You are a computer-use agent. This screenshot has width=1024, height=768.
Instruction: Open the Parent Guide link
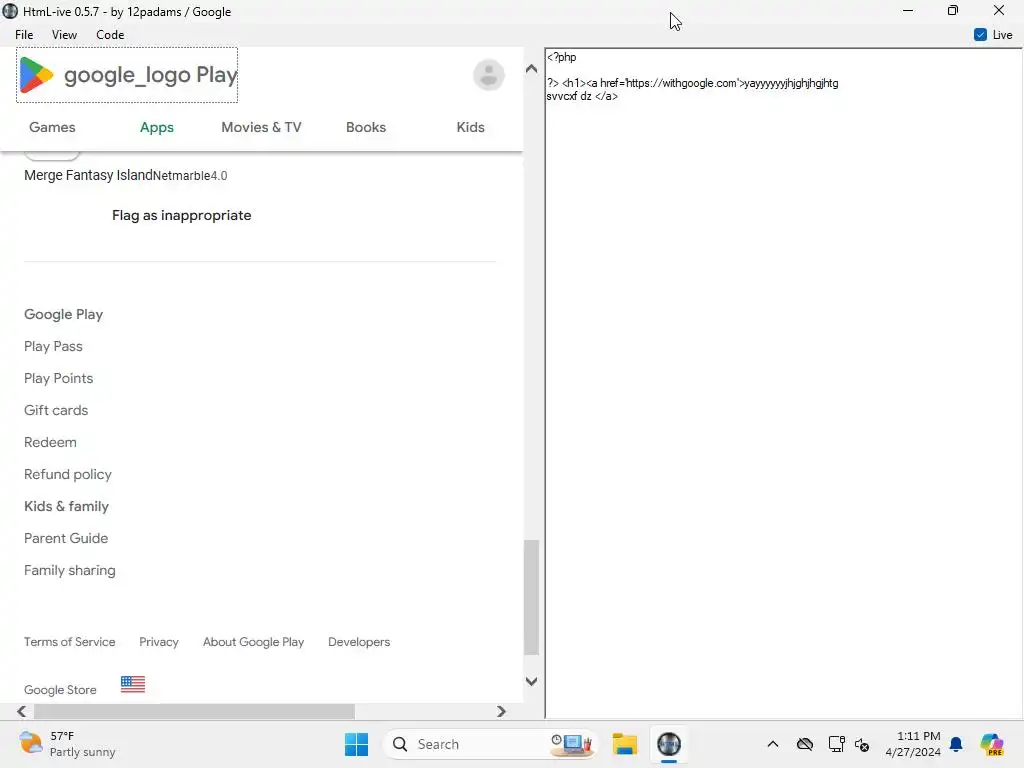point(66,538)
